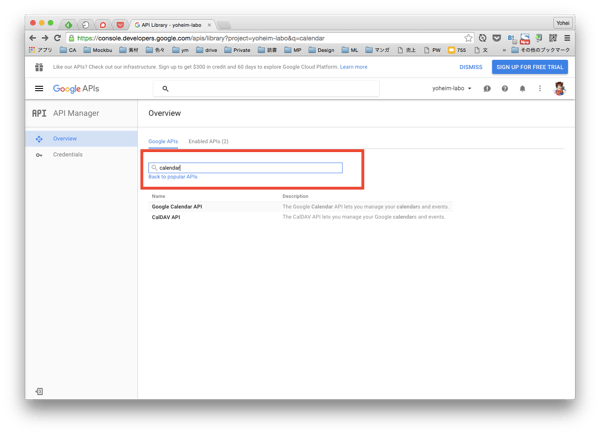Switch to the green diamond pinned tab

(68, 25)
